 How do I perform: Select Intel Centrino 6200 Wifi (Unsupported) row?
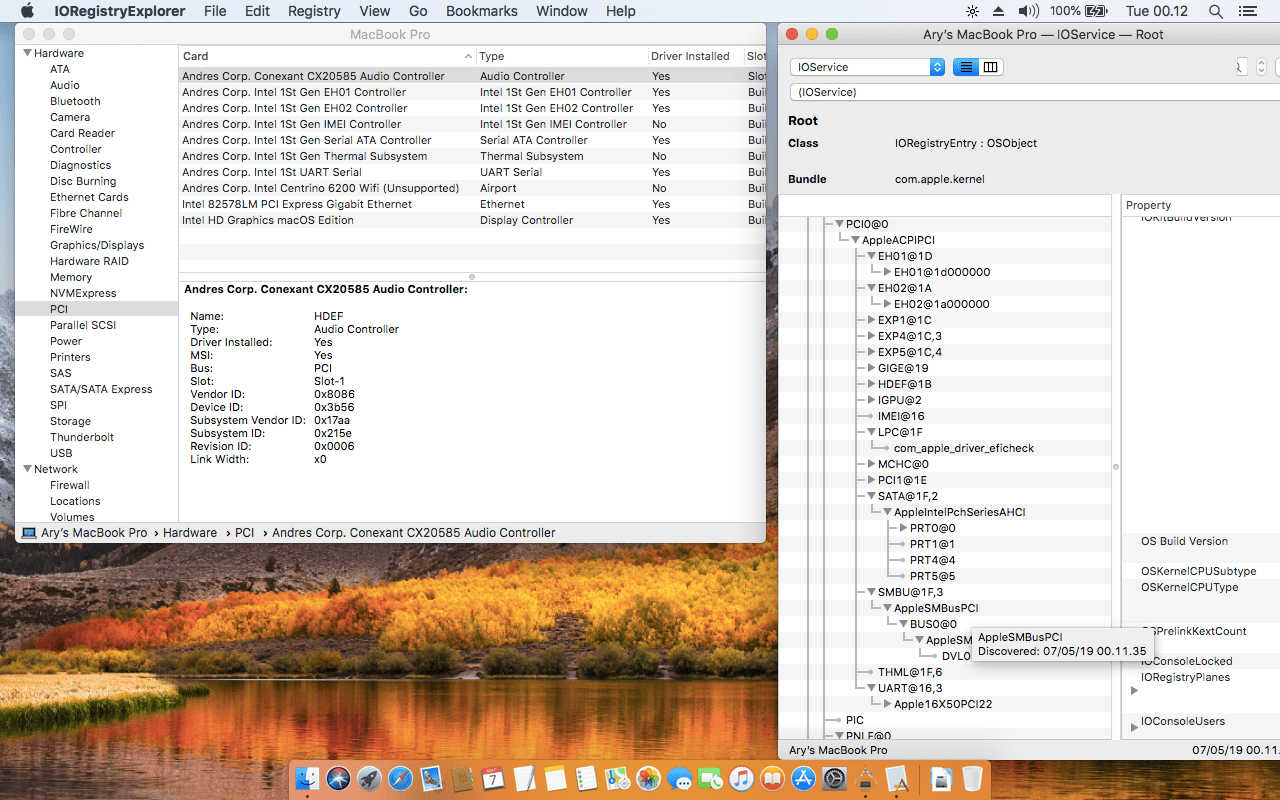pos(472,188)
